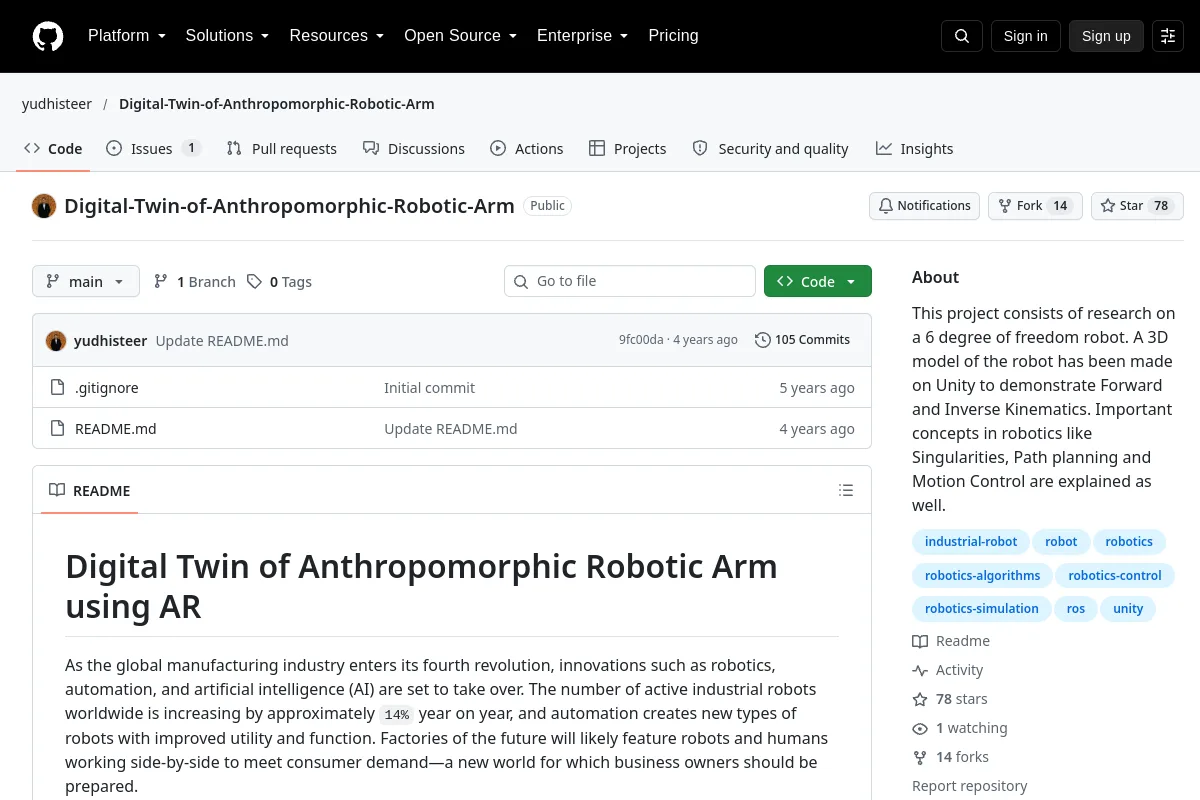Select the robot topic tag
This screenshot has height=800, width=1200.
click(x=1061, y=542)
